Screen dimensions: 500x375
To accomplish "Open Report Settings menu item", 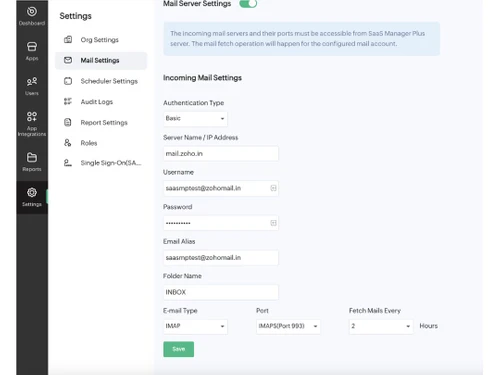I will (x=101, y=122).
